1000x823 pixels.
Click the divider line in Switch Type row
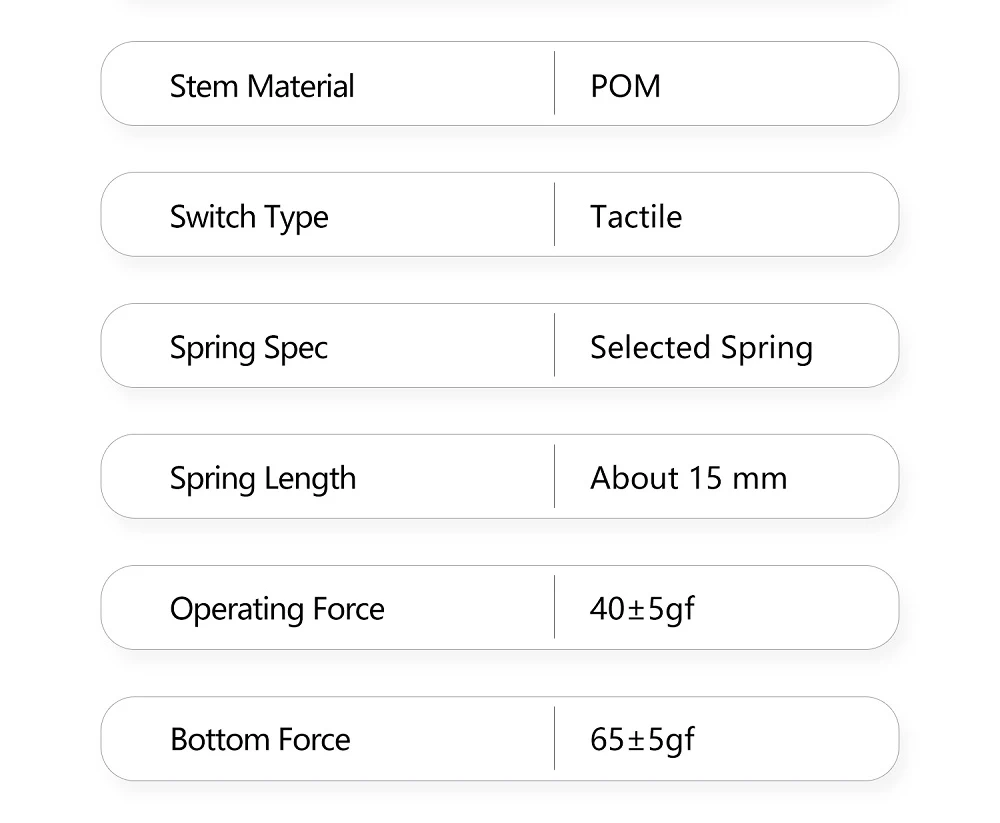554,214
